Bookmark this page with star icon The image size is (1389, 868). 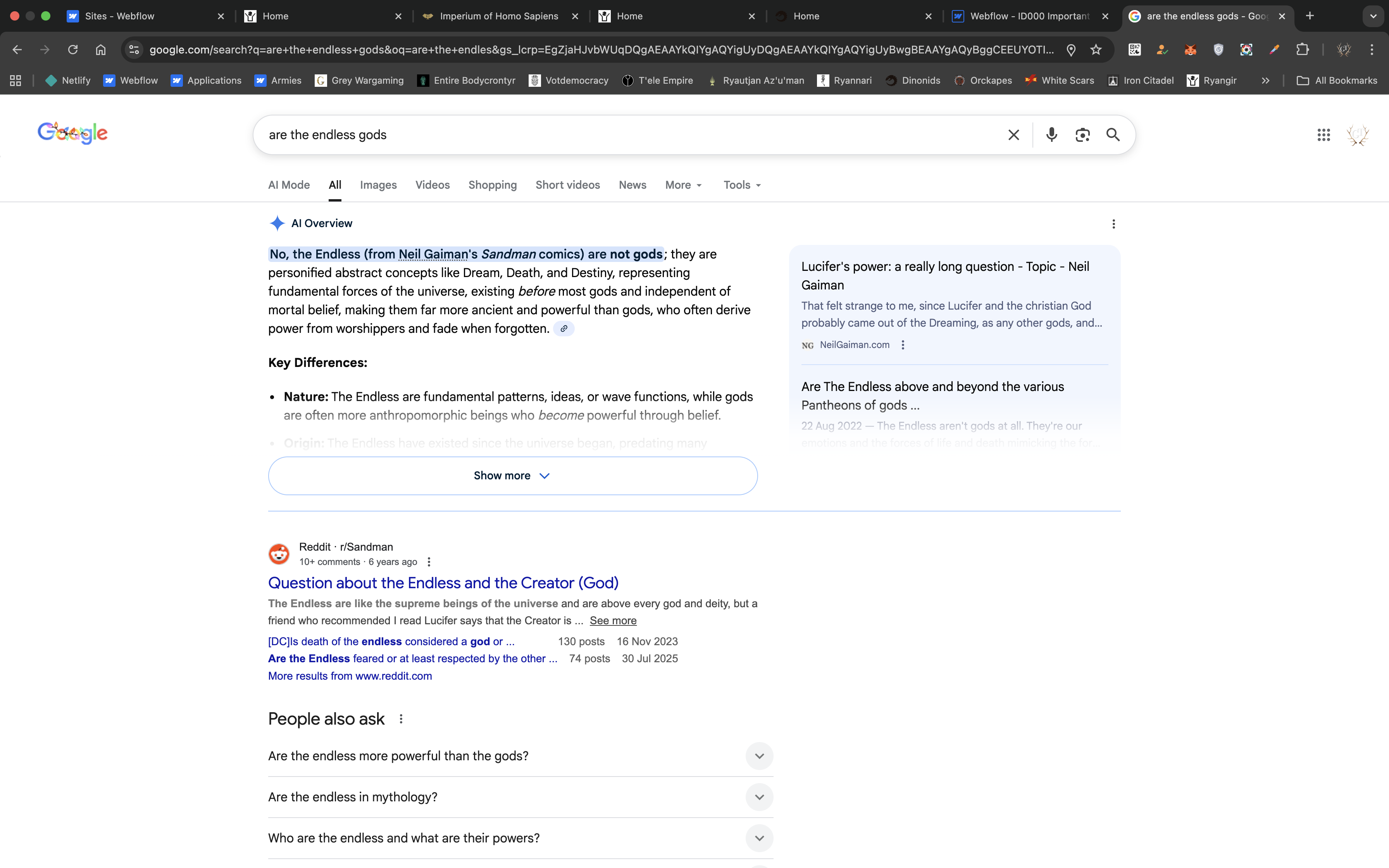1096,50
